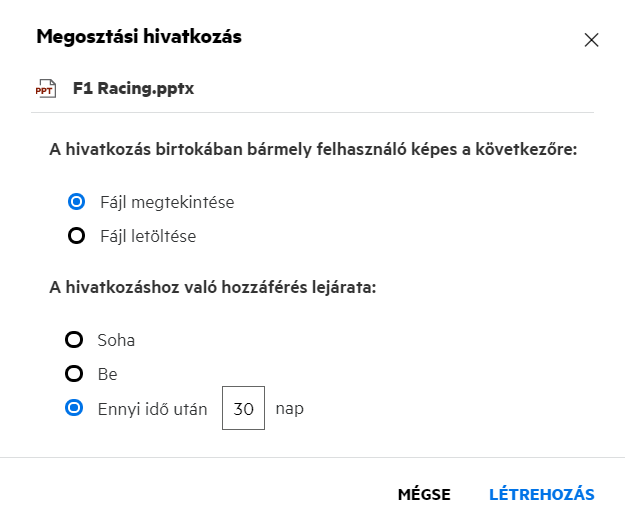Select the Ennyi idő után radio button
This screenshot has width=625, height=529.
coord(74,408)
